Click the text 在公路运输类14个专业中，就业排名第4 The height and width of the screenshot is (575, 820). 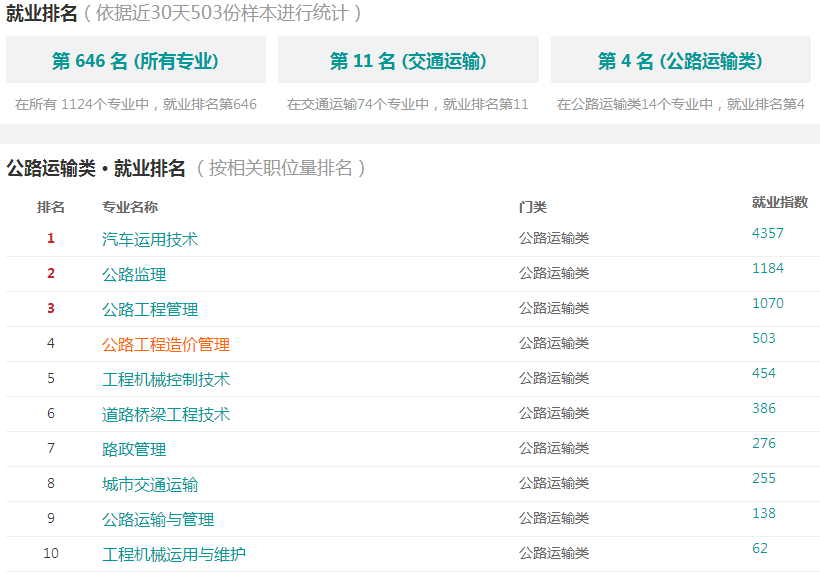pyautogui.click(x=681, y=105)
